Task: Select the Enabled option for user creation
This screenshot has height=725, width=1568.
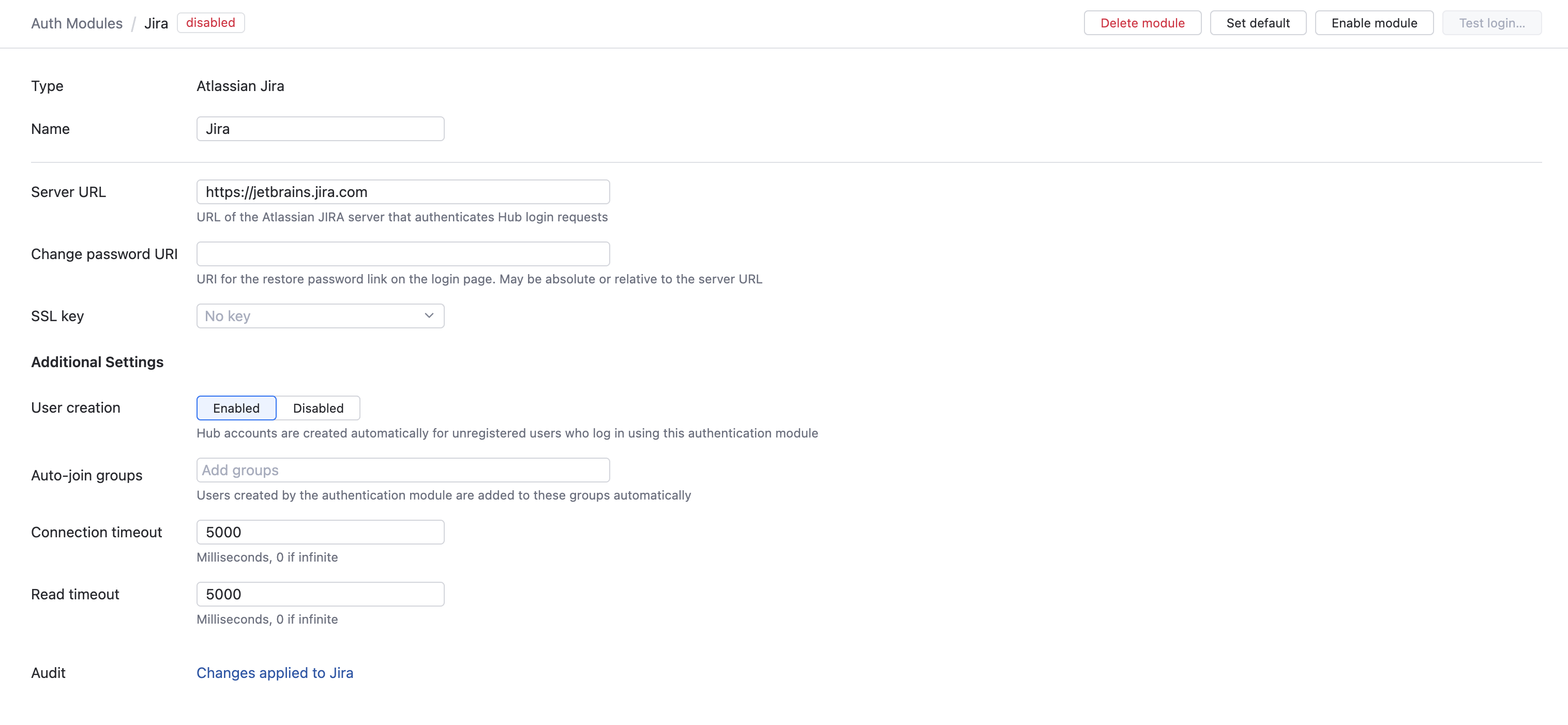Action: pos(236,408)
